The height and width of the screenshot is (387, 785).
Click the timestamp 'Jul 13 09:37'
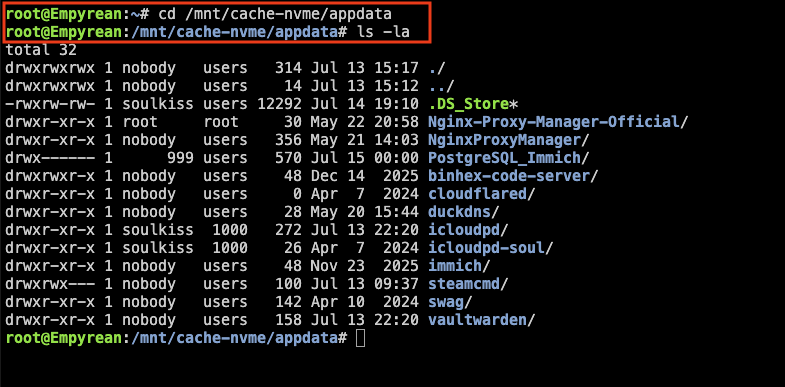point(364,284)
